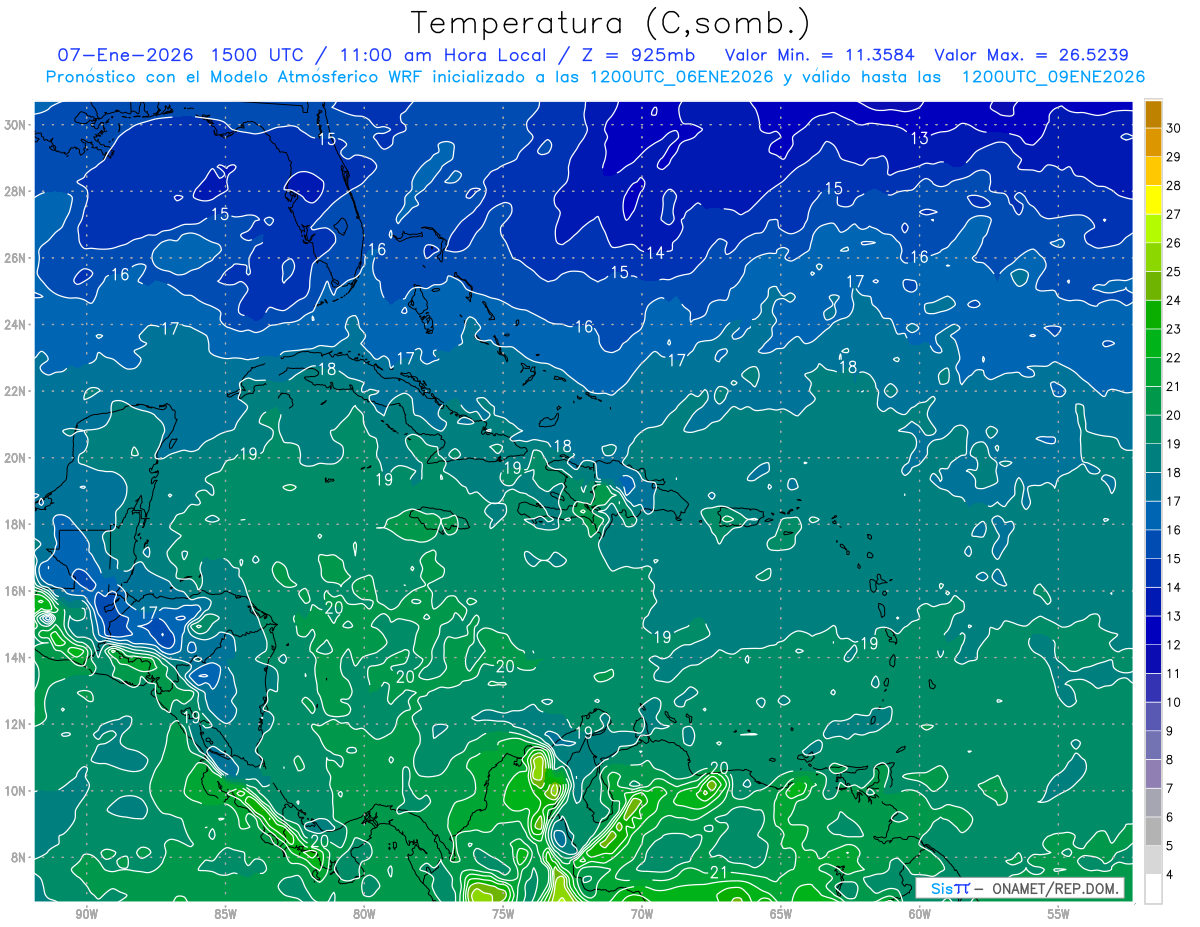Viewport: 1200px width, 927px height.
Task: Click the 60W longitude axis label
Action: point(919,913)
